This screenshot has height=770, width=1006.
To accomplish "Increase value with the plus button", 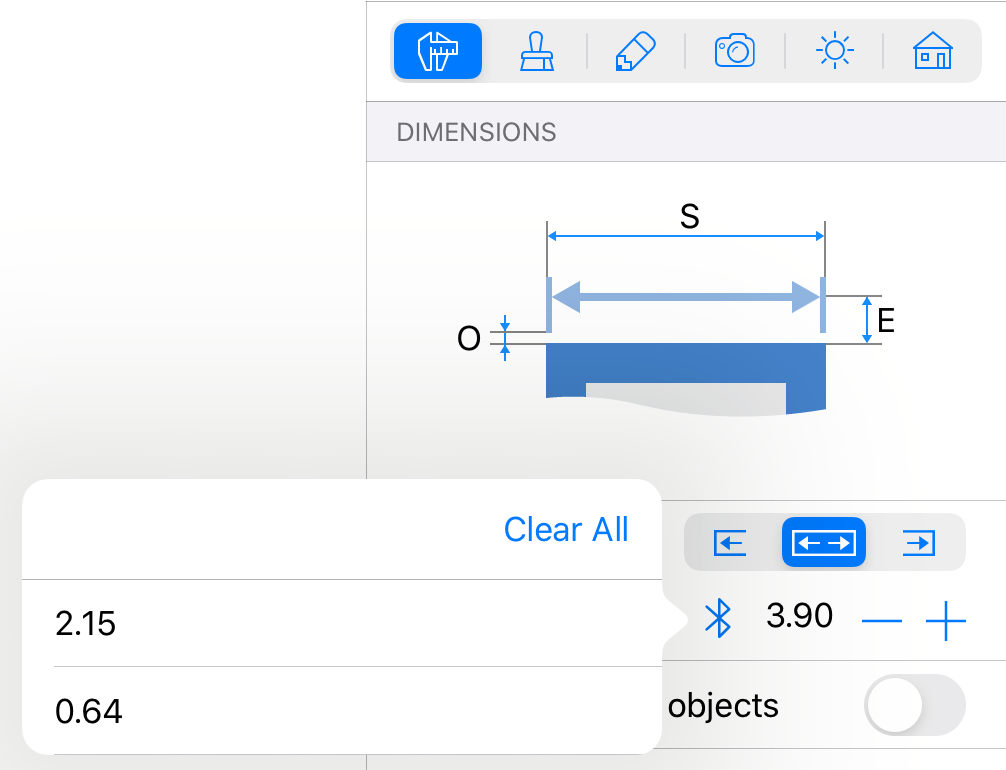I will click(946, 622).
